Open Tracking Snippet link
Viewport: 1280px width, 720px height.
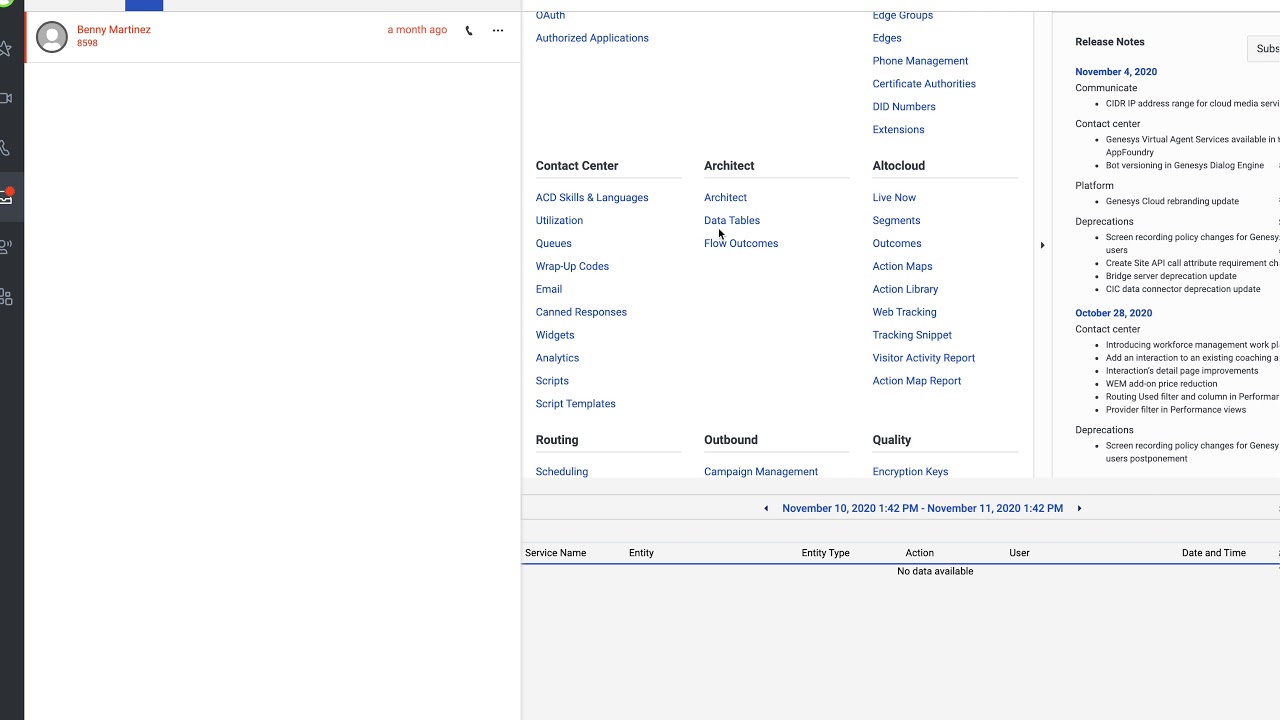[912, 335]
